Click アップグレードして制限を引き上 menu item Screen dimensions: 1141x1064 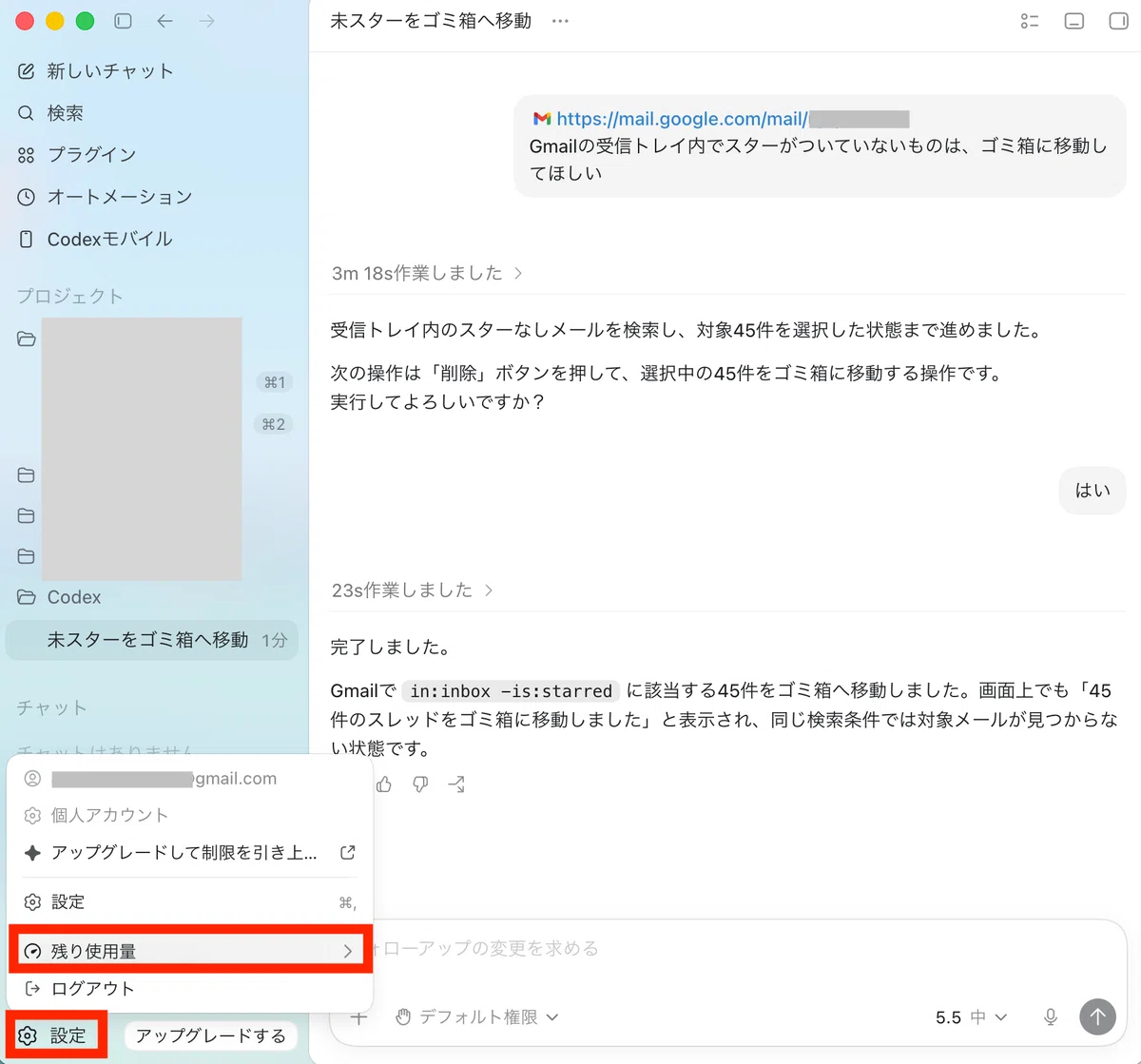pyautogui.click(x=189, y=853)
